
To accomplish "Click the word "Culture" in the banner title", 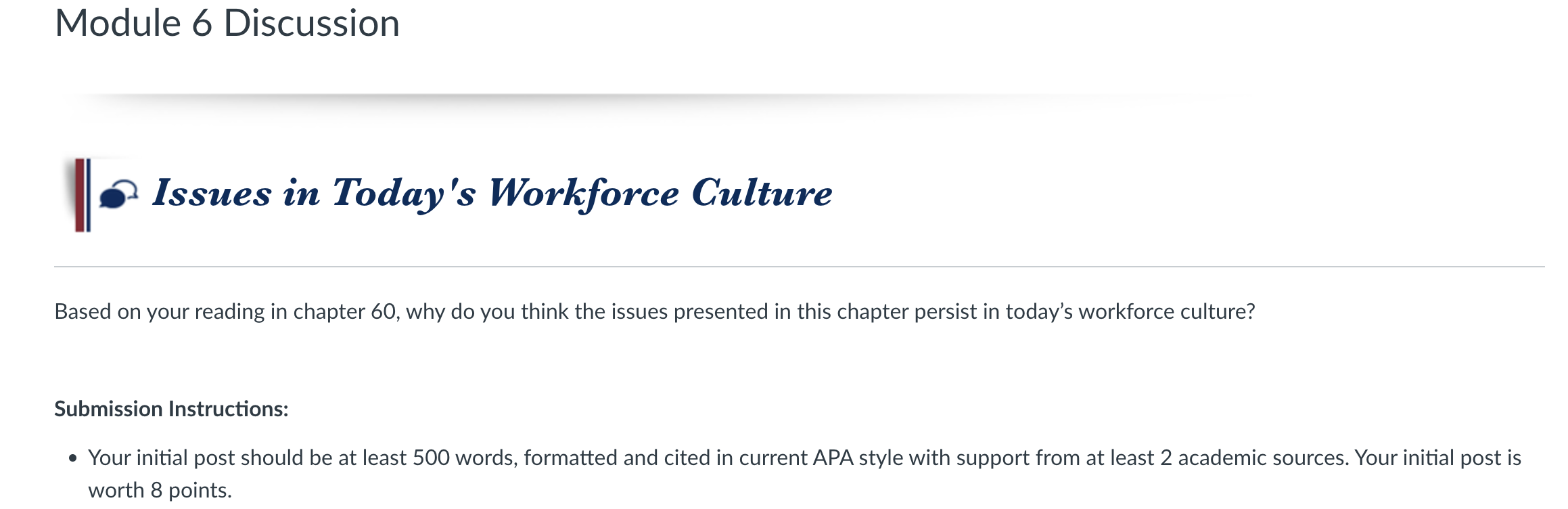I will [762, 192].
